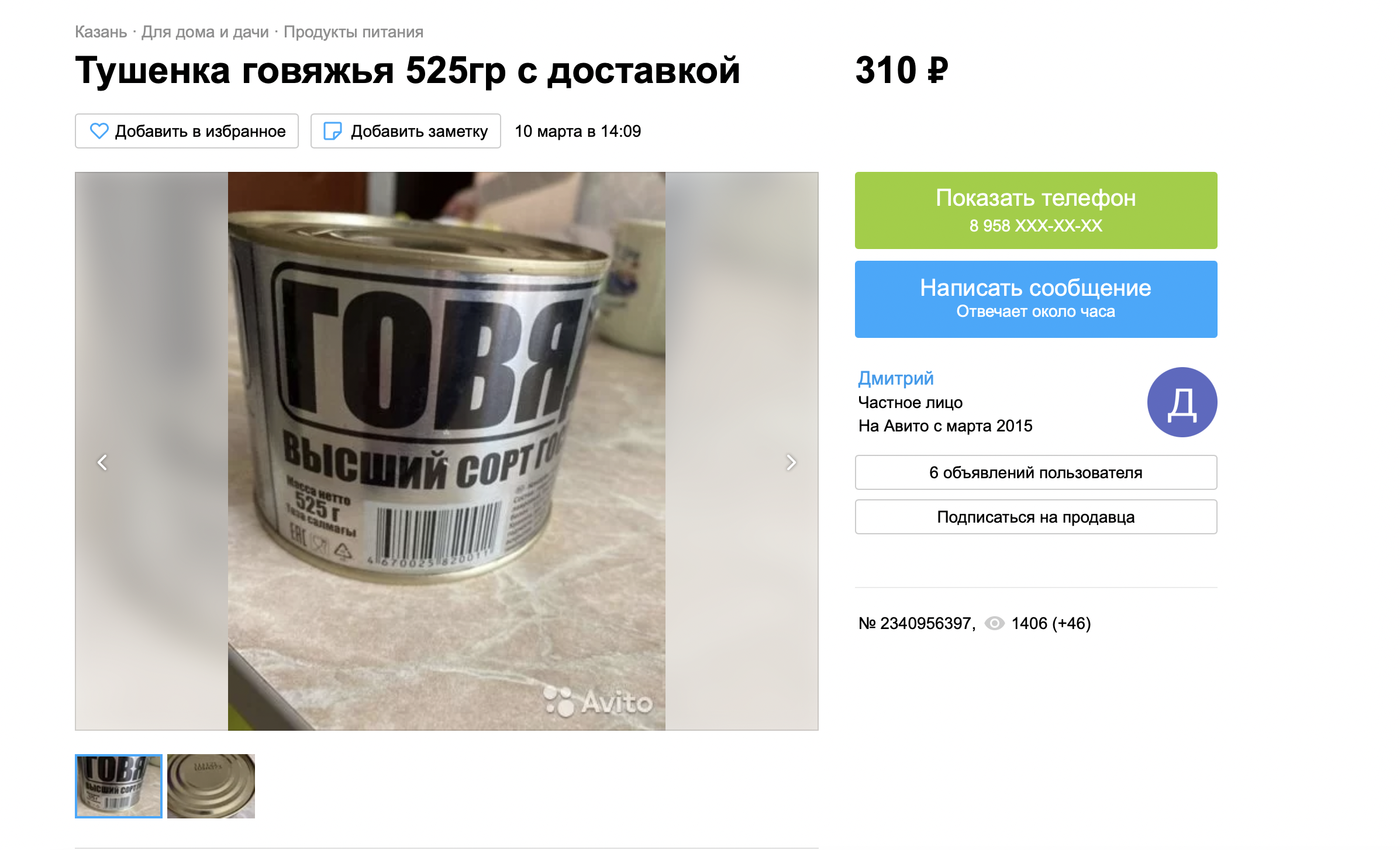Click the purple Д seller avatar

click(1182, 402)
